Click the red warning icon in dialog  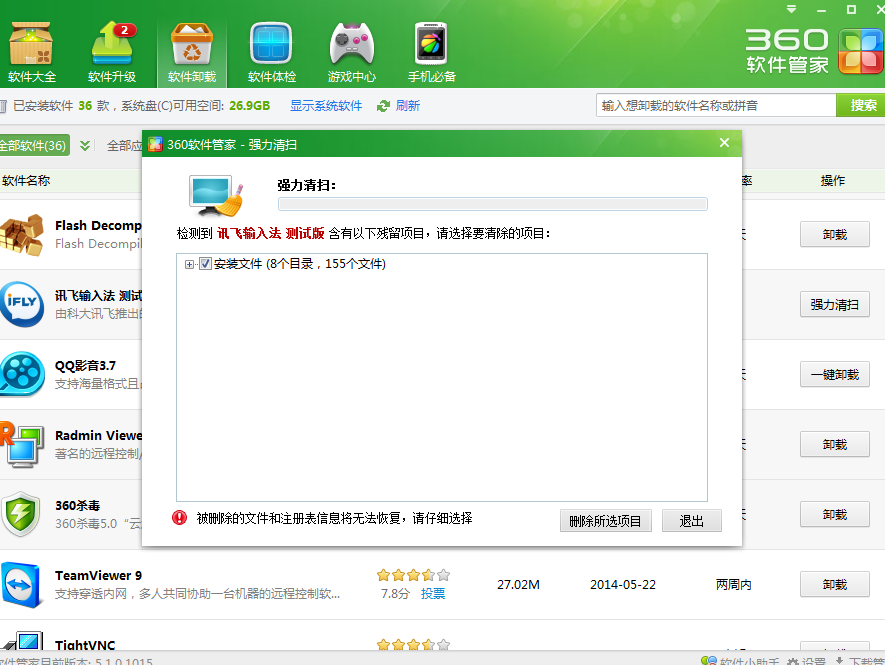click(x=179, y=518)
